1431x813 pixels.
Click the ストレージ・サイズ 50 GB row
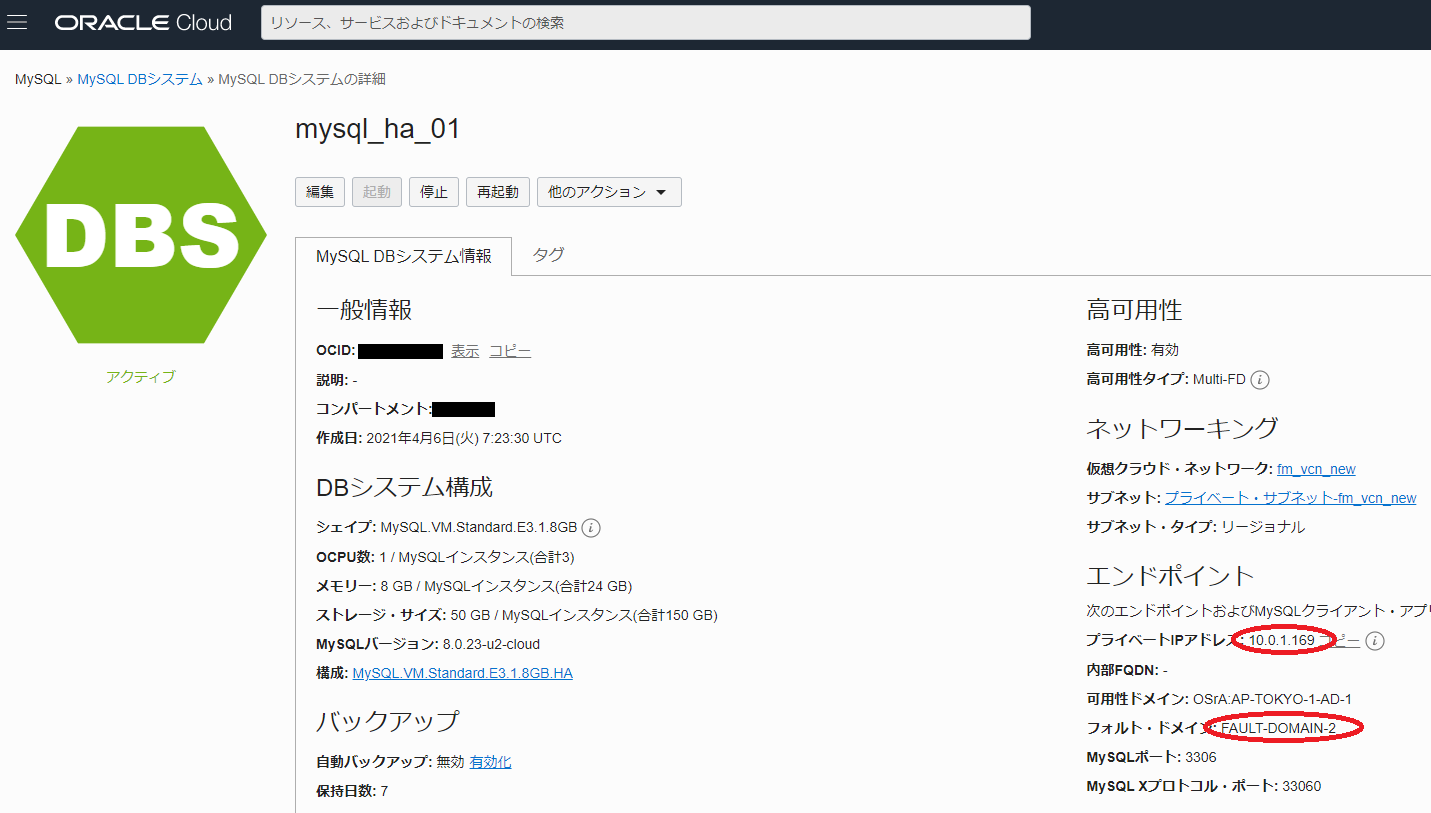pyautogui.click(x=517, y=615)
